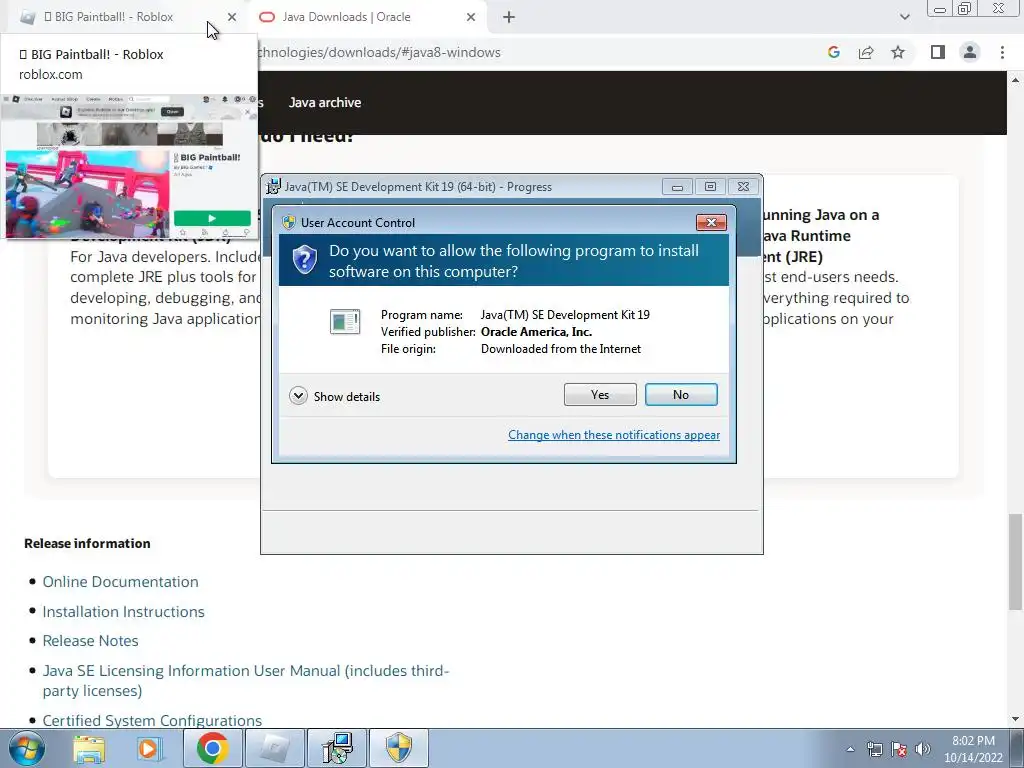Image resolution: width=1024 pixels, height=768 pixels.
Task: Close the User Account Control dialog
Action: pyautogui.click(x=711, y=223)
